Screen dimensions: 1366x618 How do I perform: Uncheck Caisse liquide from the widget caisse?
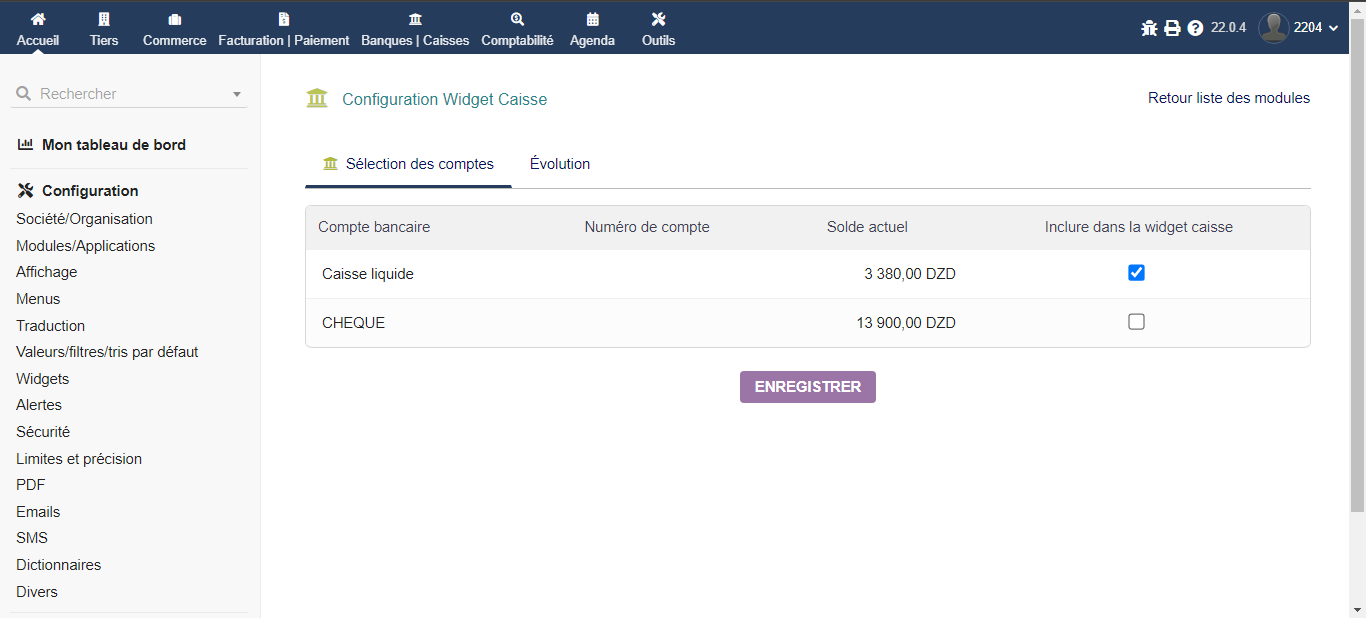click(1136, 272)
